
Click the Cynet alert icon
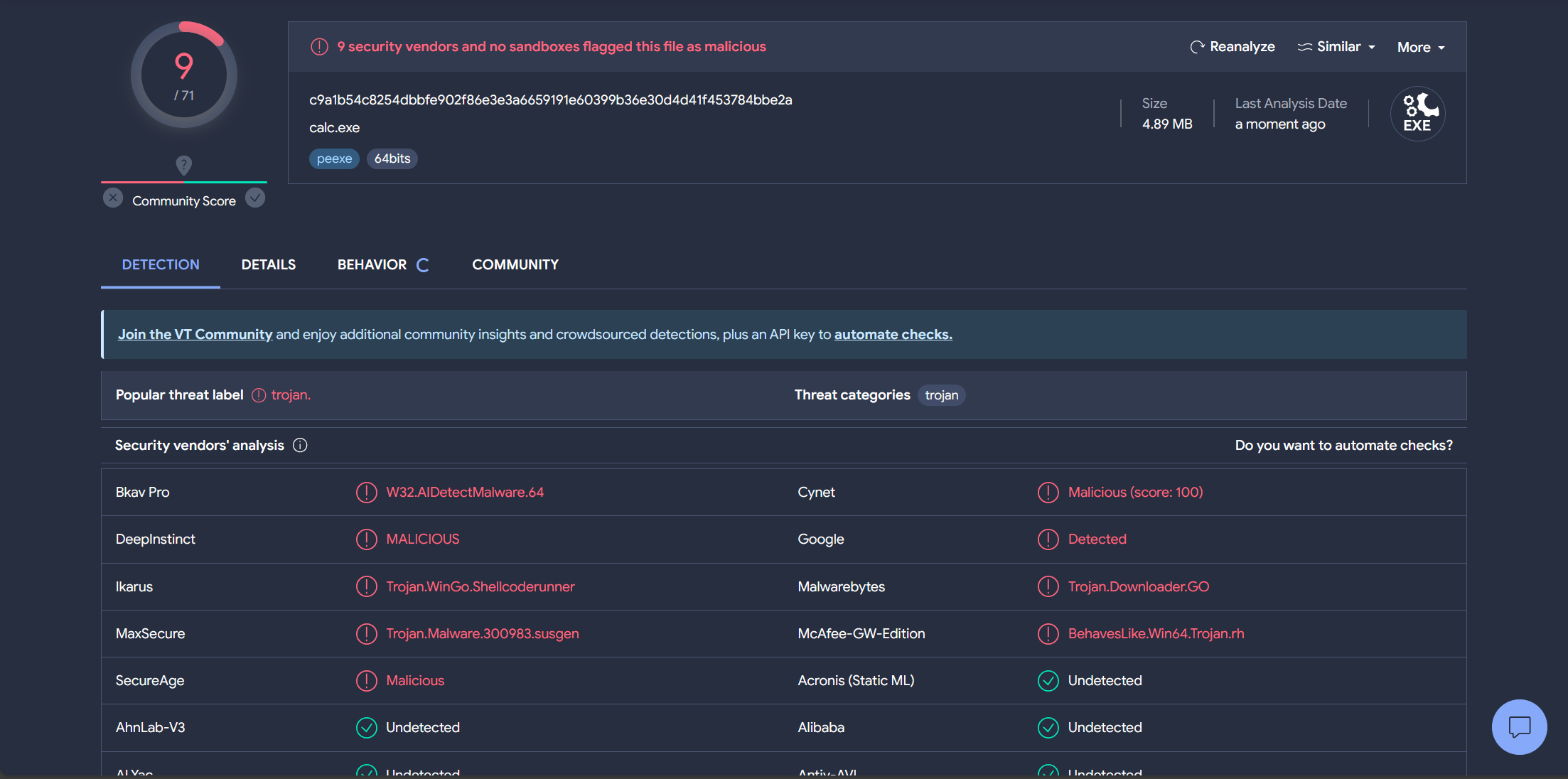click(1048, 493)
